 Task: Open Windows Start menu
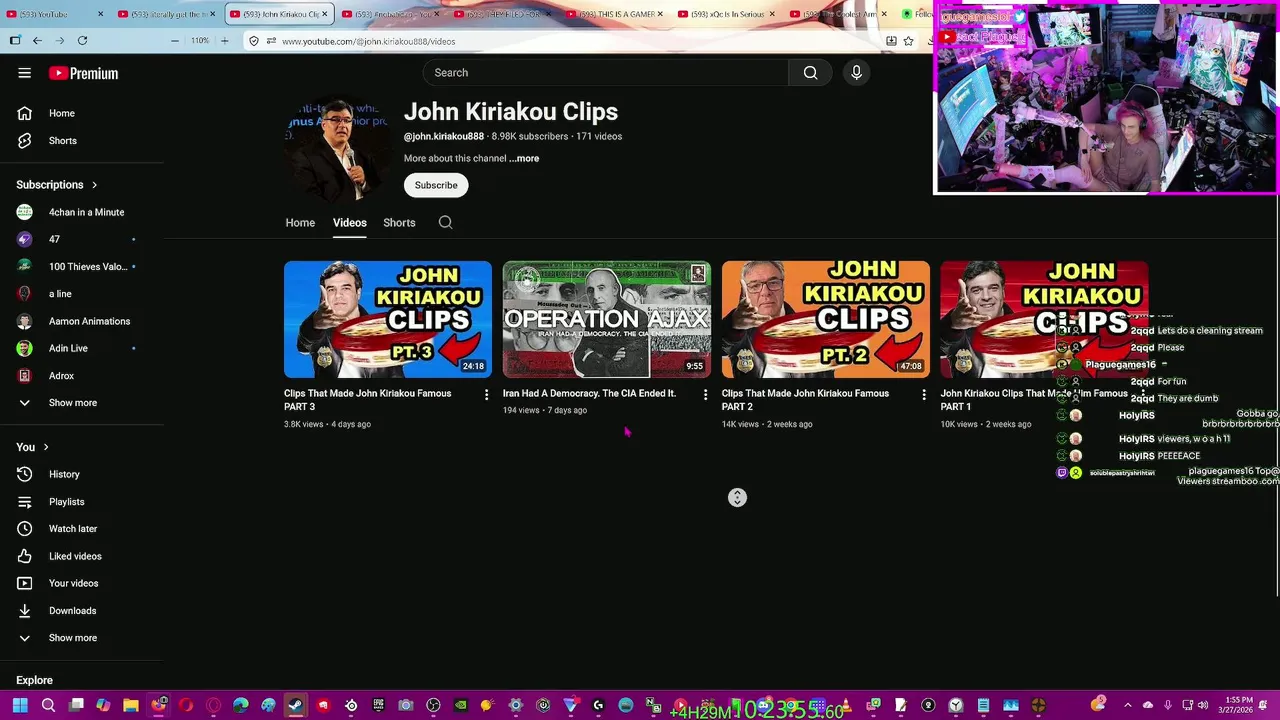pos(20,706)
